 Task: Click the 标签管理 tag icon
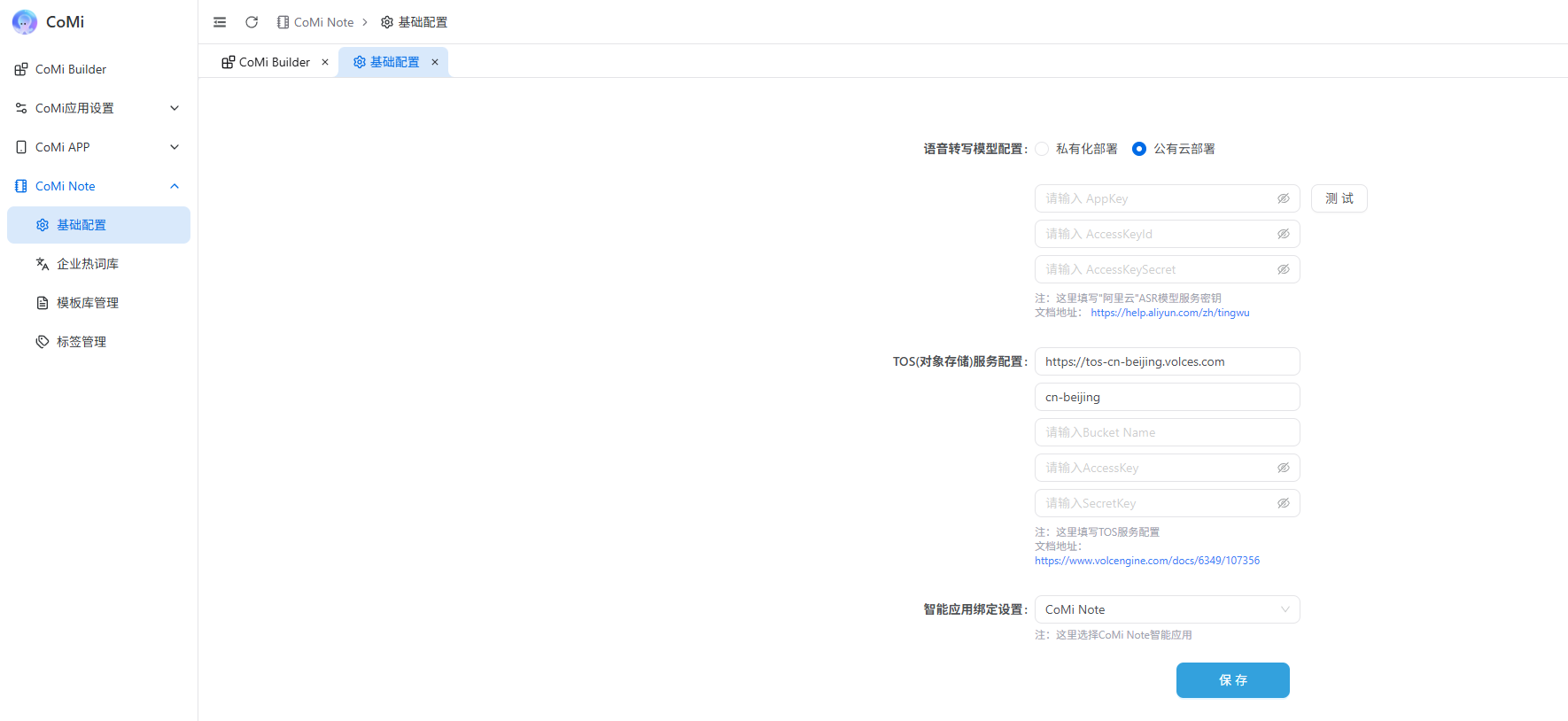pyautogui.click(x=43, y=342)
